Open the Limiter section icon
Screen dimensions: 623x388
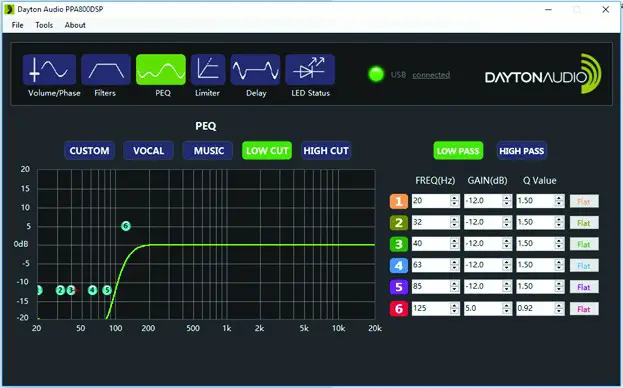tap(208, 69)
